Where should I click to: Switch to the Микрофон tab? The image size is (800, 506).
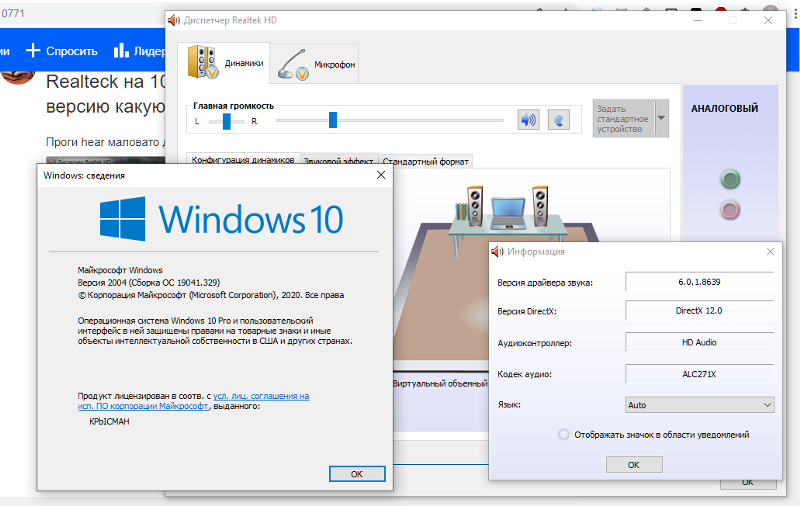tap(314, 64)
